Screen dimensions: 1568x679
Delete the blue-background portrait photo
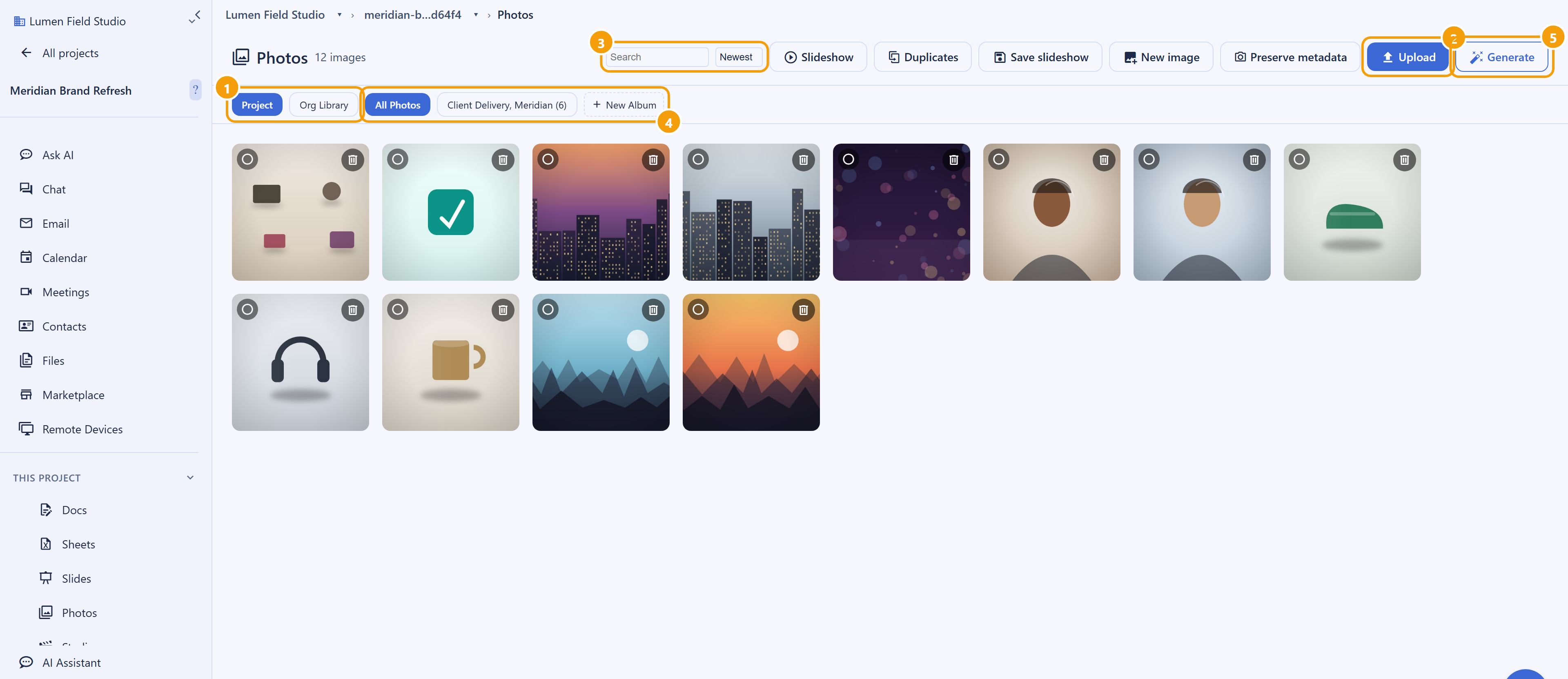pos(1254,160)
